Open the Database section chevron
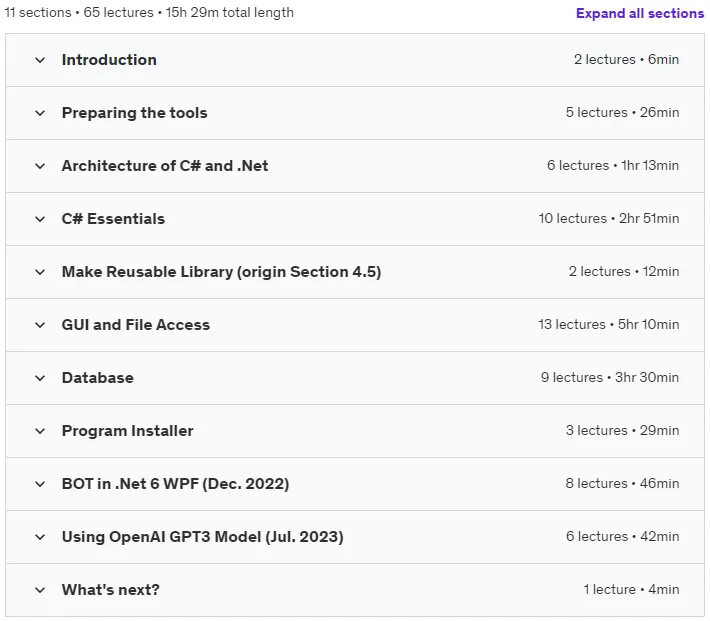This screenshot has width=710, height=621. 40,378
